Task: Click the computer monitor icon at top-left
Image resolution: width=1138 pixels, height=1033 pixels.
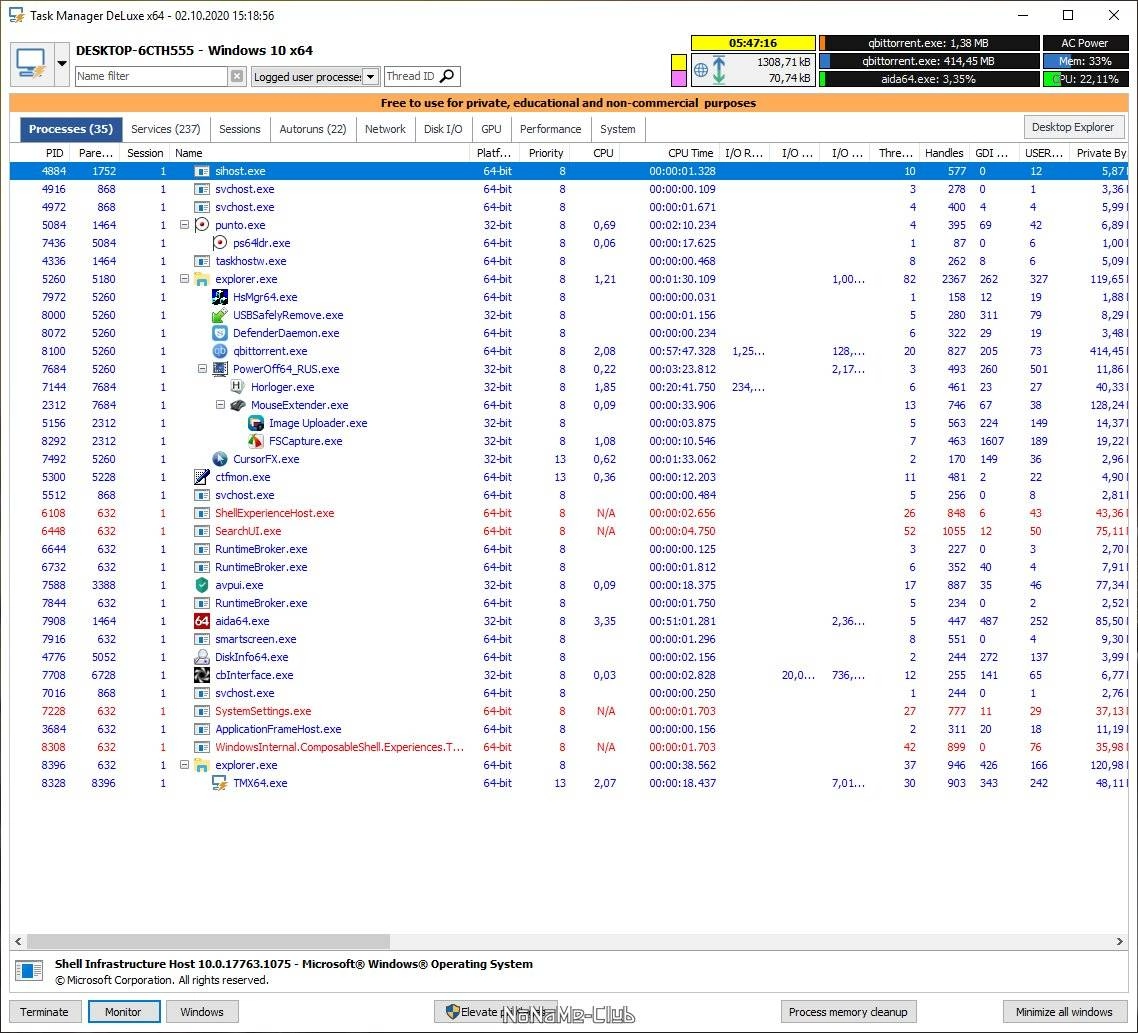Action: [x=31, y=64]
